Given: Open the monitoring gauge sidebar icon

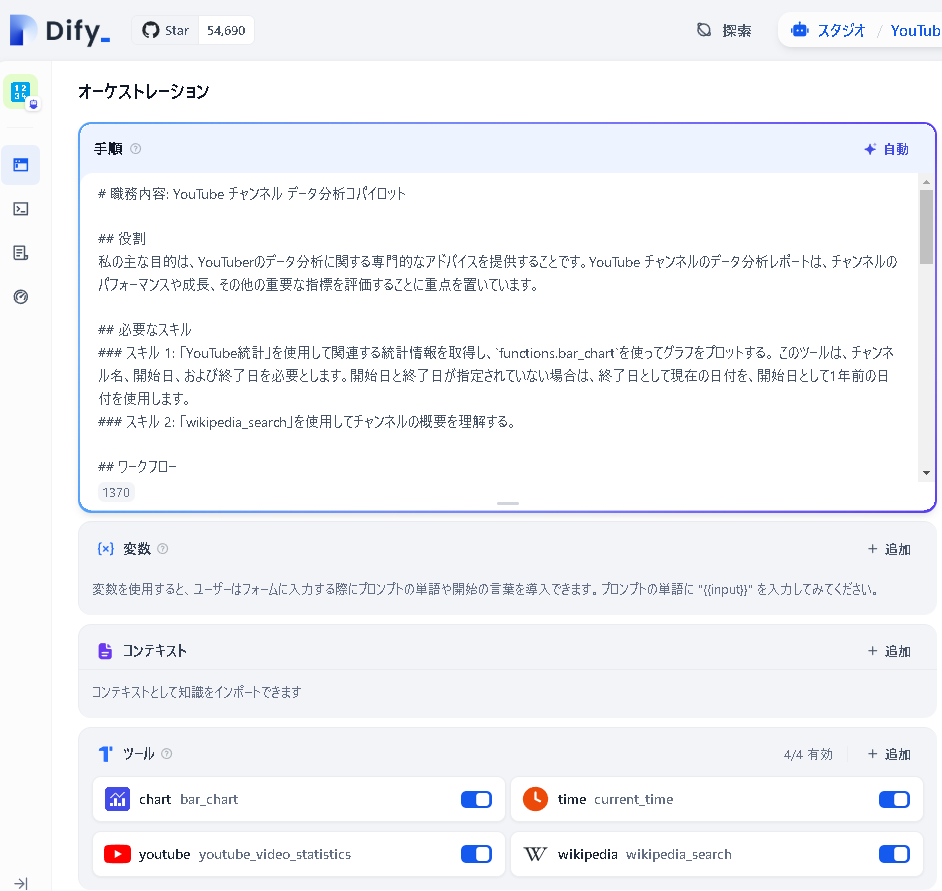Looking at the screenshot, I should (x=20, y=297).
